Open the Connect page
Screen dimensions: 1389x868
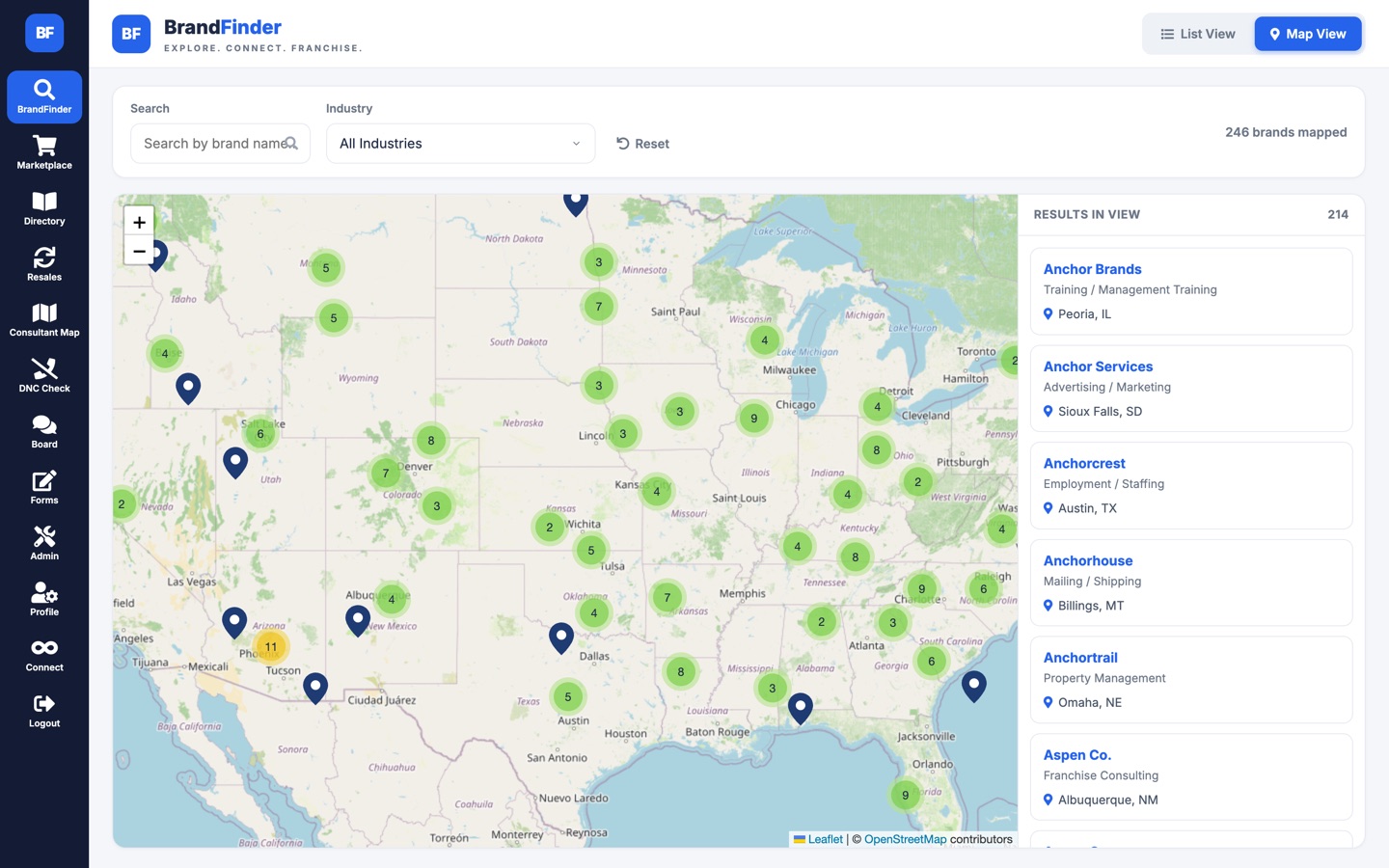[x=44, y=656]
